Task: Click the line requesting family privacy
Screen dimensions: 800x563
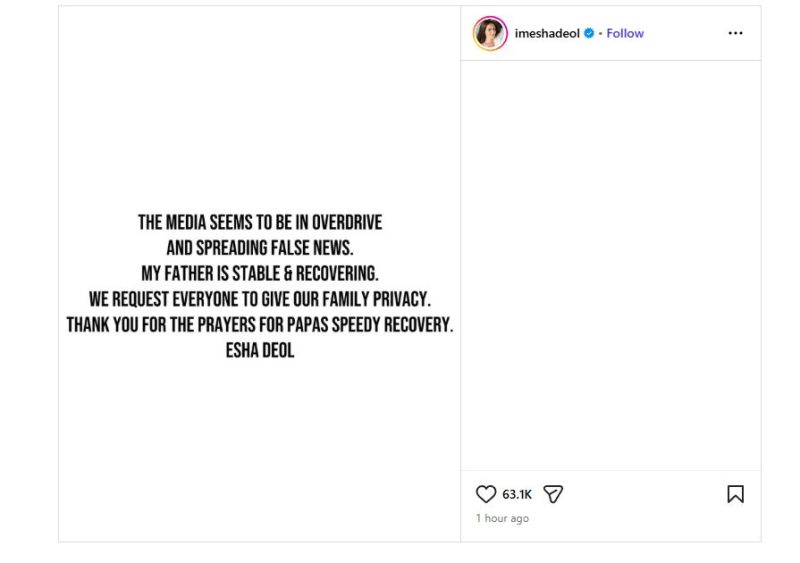Action: (259, 300)
